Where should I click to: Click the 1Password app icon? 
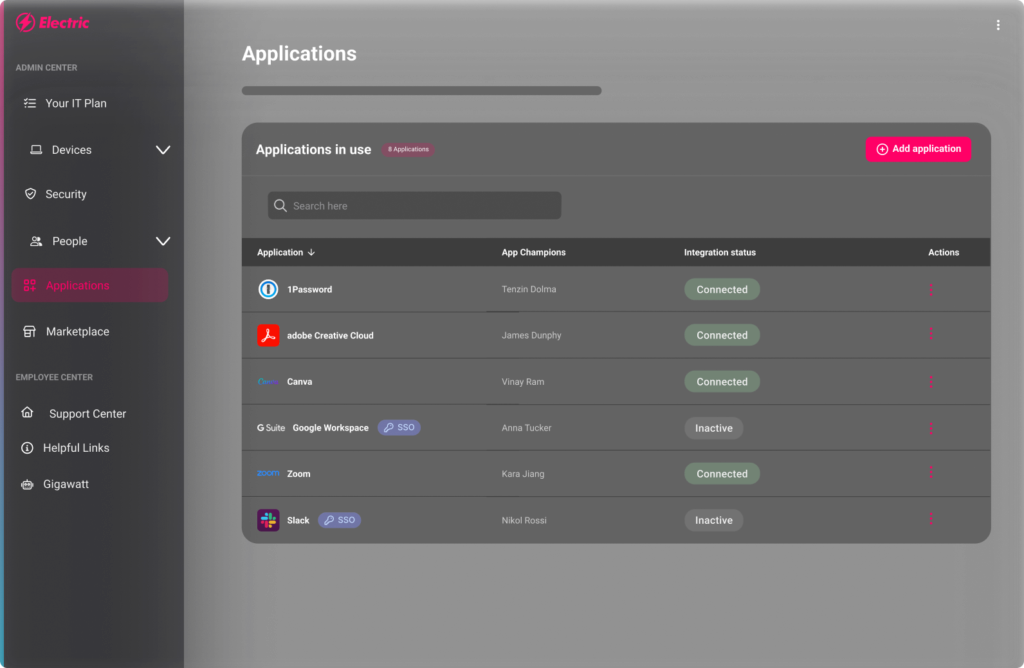268,289
